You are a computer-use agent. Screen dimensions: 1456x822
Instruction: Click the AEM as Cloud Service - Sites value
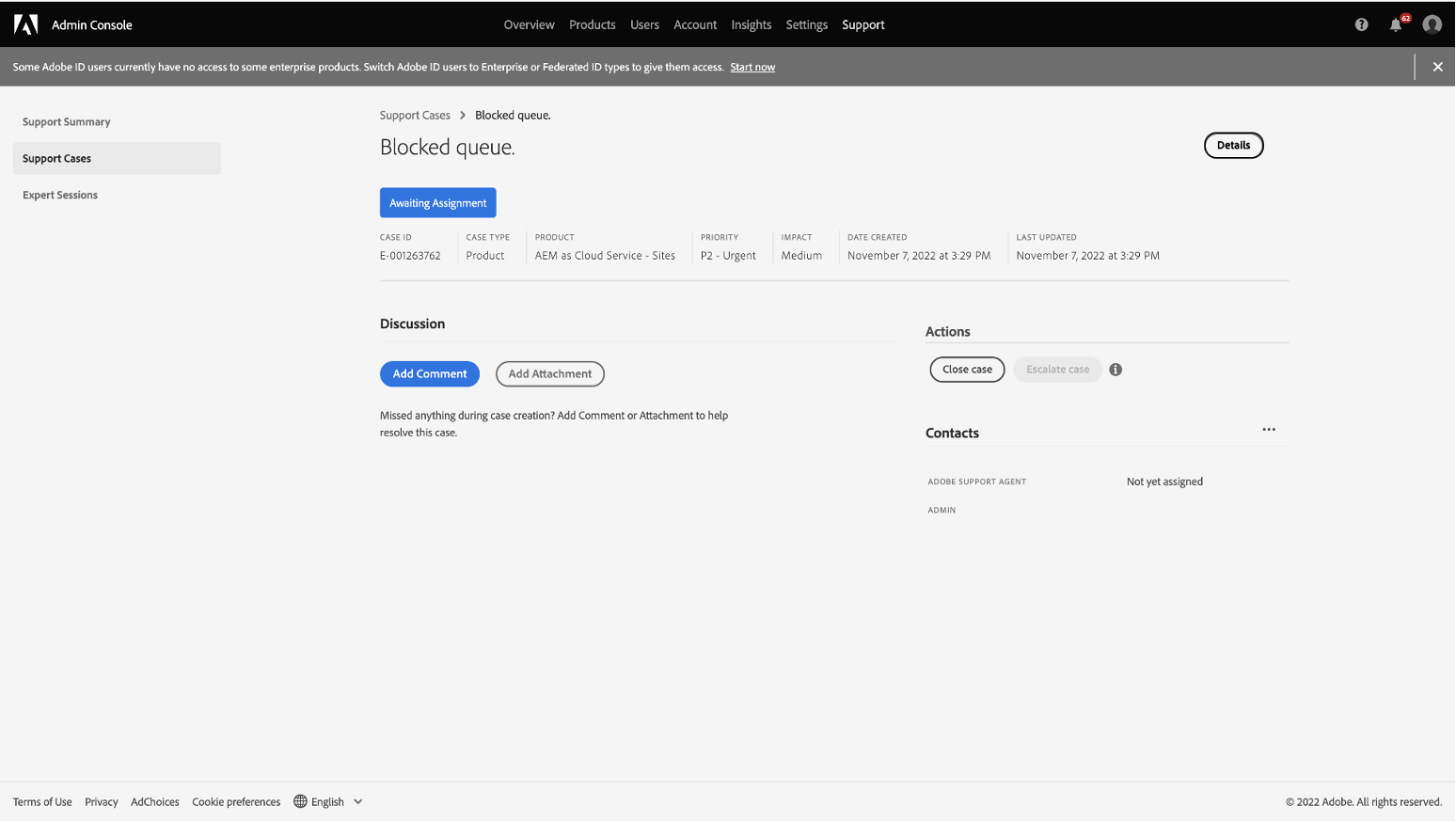(x=605, y=256)
